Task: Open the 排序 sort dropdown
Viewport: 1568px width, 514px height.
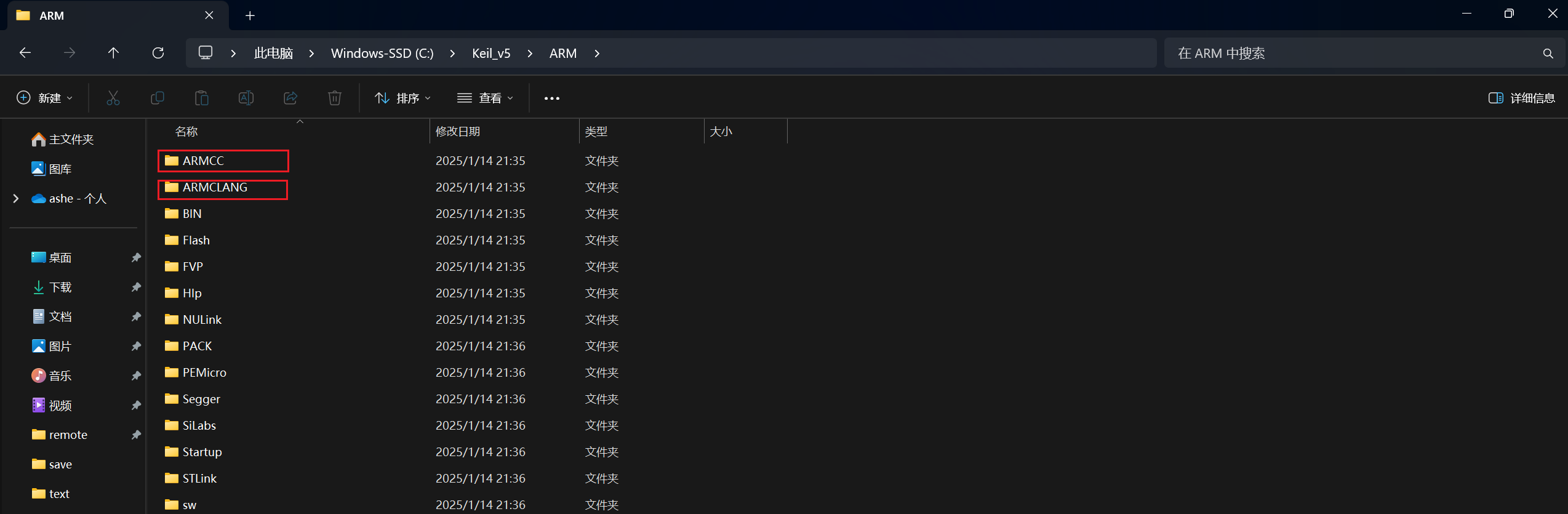Action: coord(403,98)
